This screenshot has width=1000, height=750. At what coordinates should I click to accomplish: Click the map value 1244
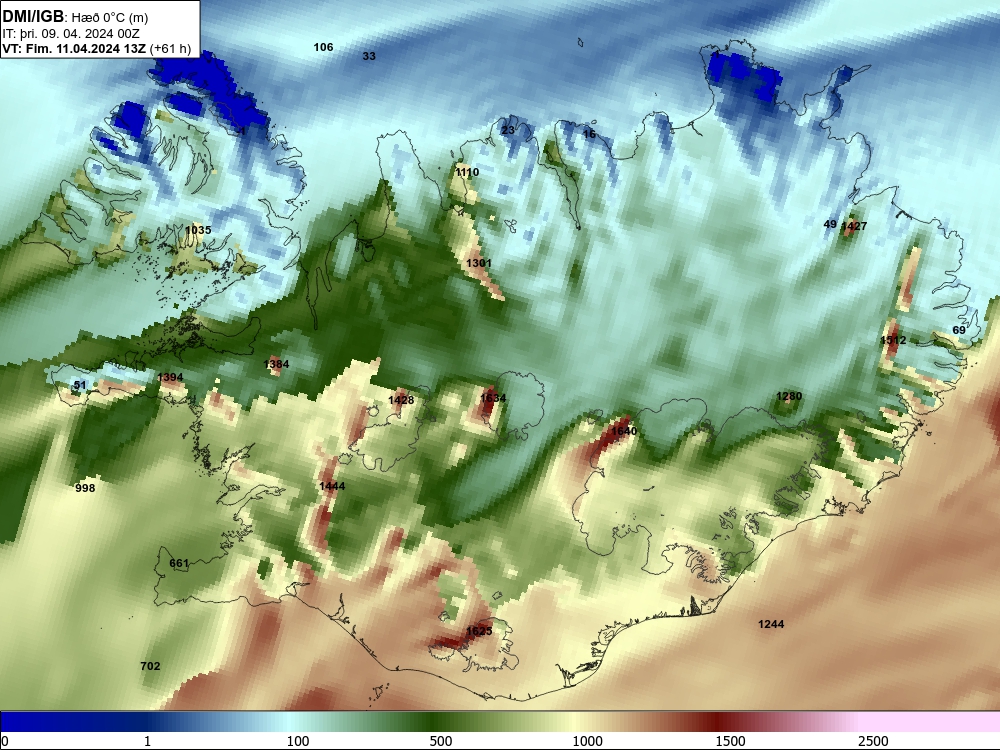(x=771, y=624)
